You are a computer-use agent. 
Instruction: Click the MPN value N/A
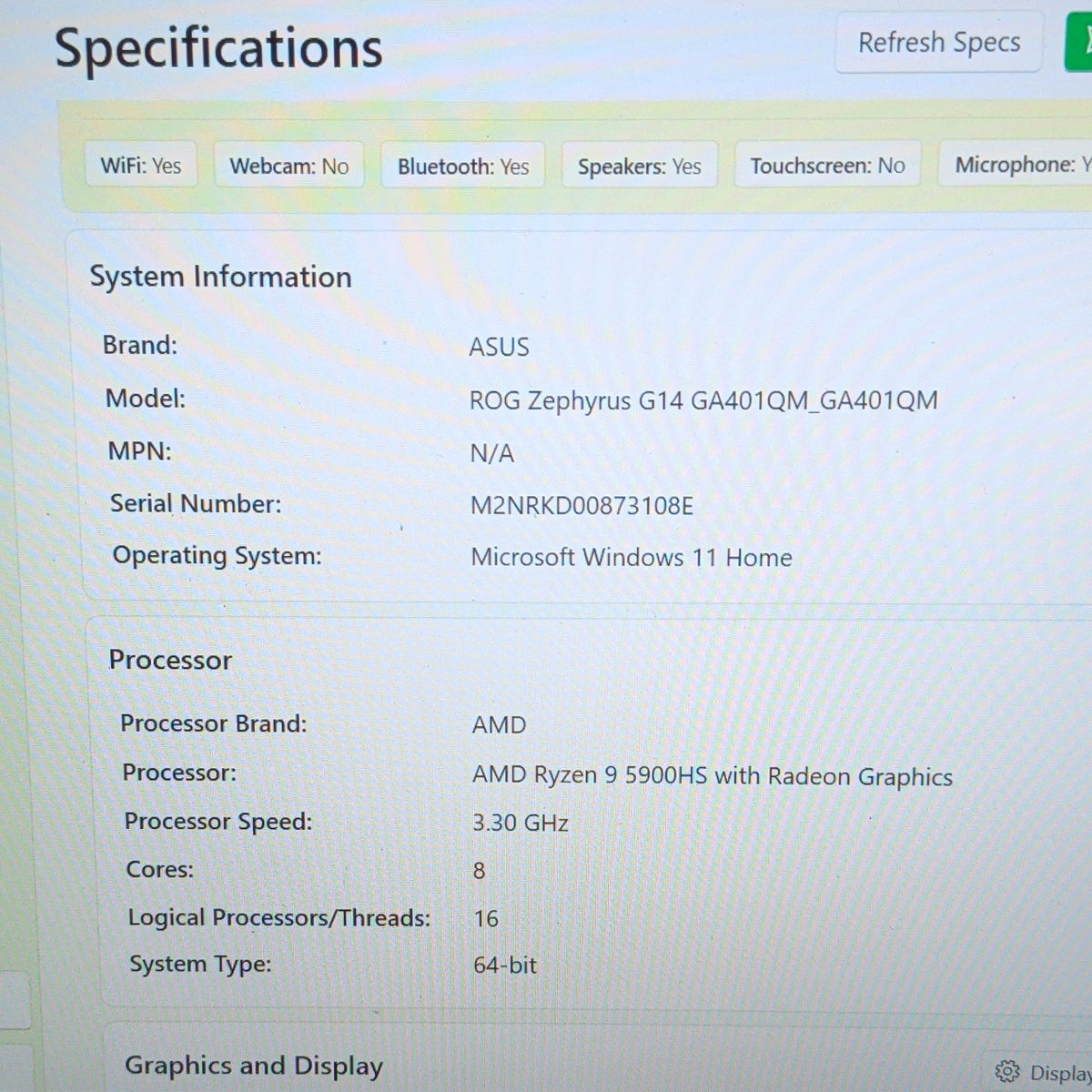(x=492, y=453)
